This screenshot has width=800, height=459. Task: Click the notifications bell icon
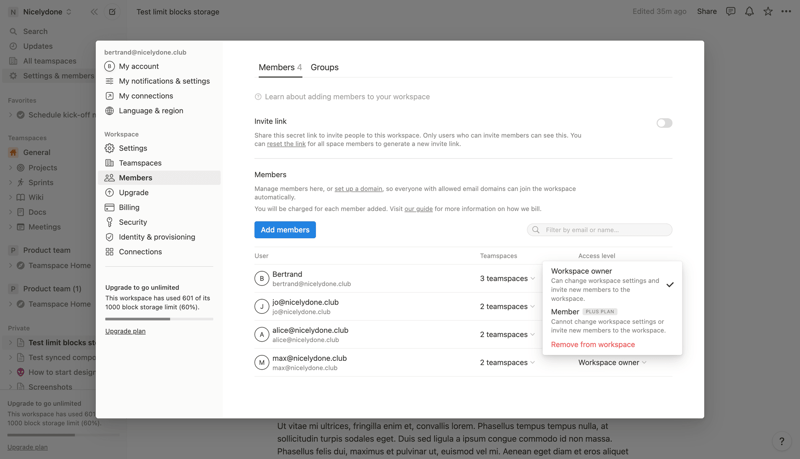point(749,11)
